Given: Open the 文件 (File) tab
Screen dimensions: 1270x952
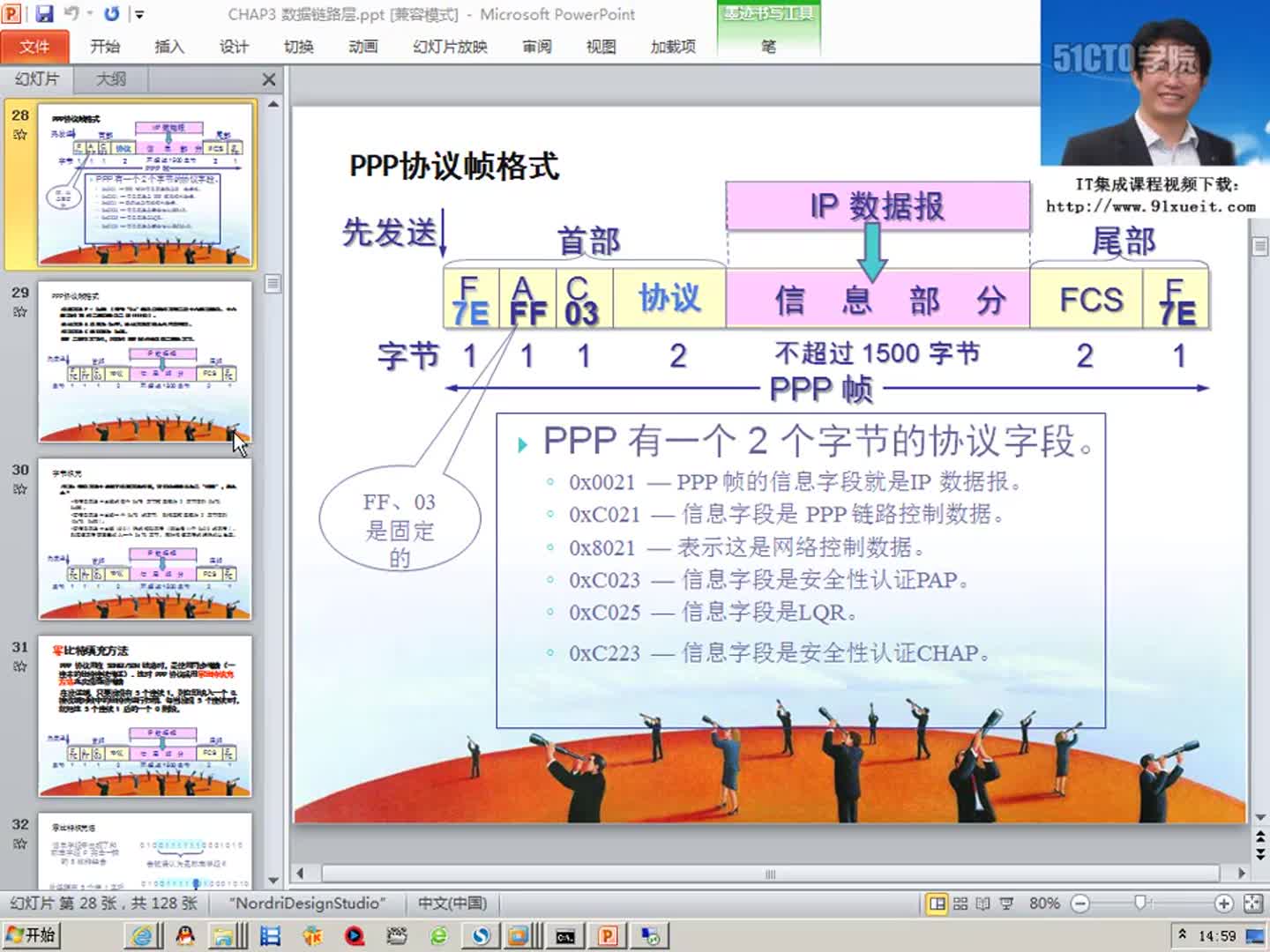Looking at the screenshot, I should click(34, 46).
